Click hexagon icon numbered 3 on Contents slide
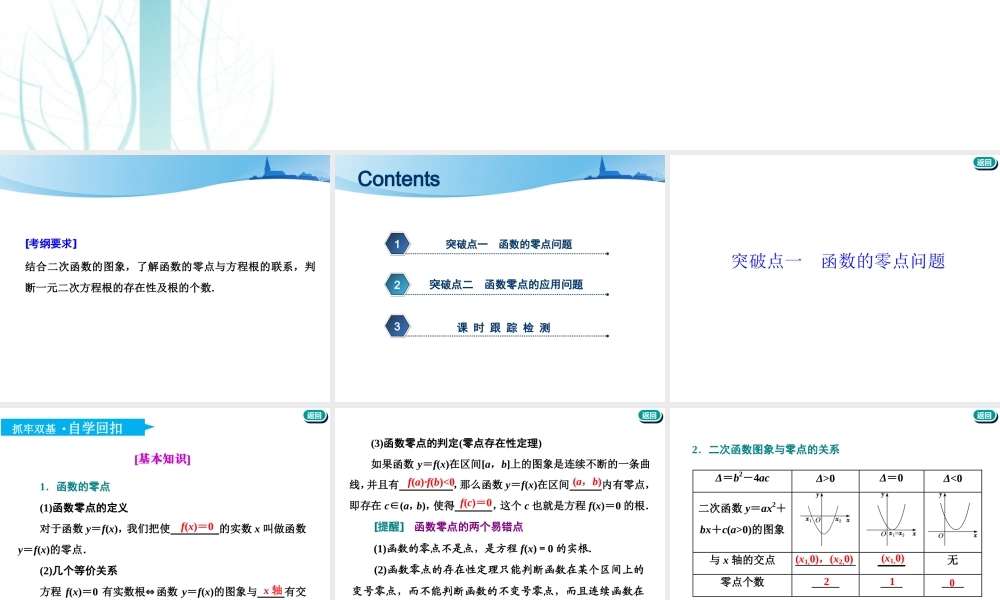The width and height of the screenshot is (1000, 600). (397, 326)
